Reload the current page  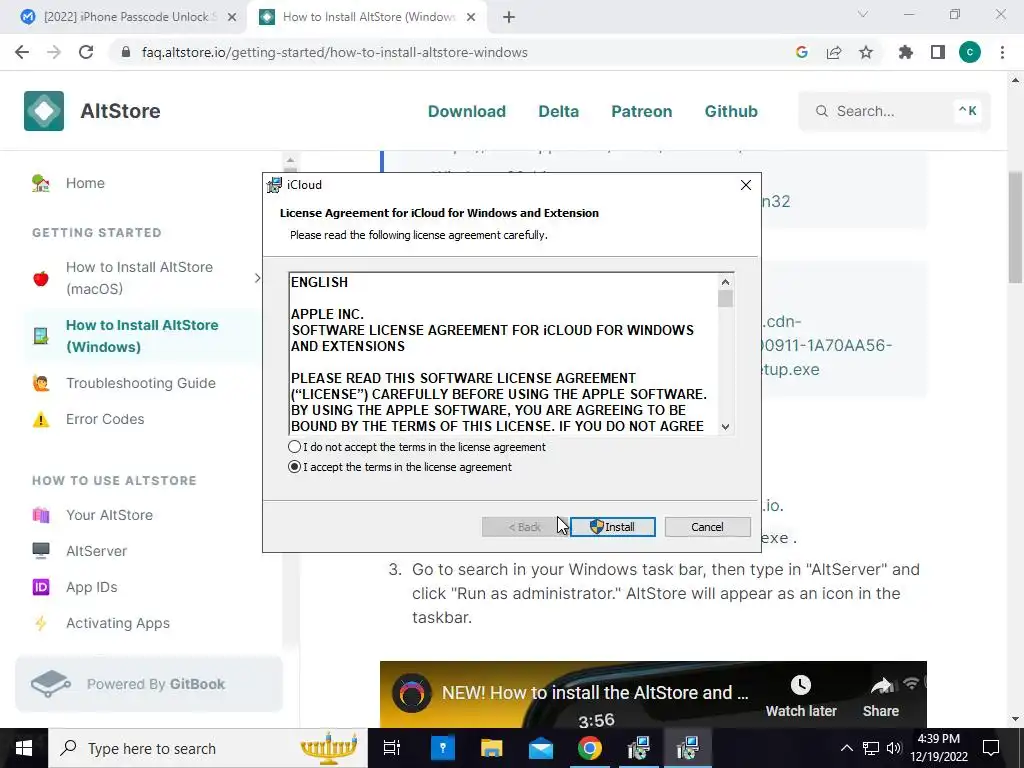pyautogui.click(x=86, y=52)
